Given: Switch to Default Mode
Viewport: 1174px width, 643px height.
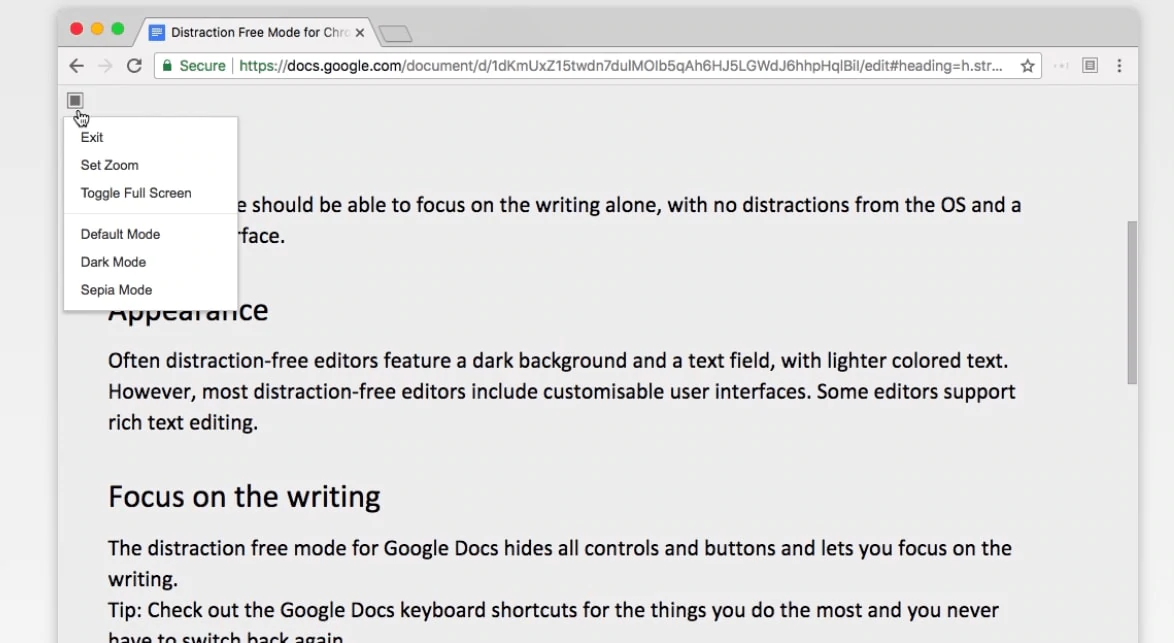Looking at the screenshot, I should coord(120,234).
